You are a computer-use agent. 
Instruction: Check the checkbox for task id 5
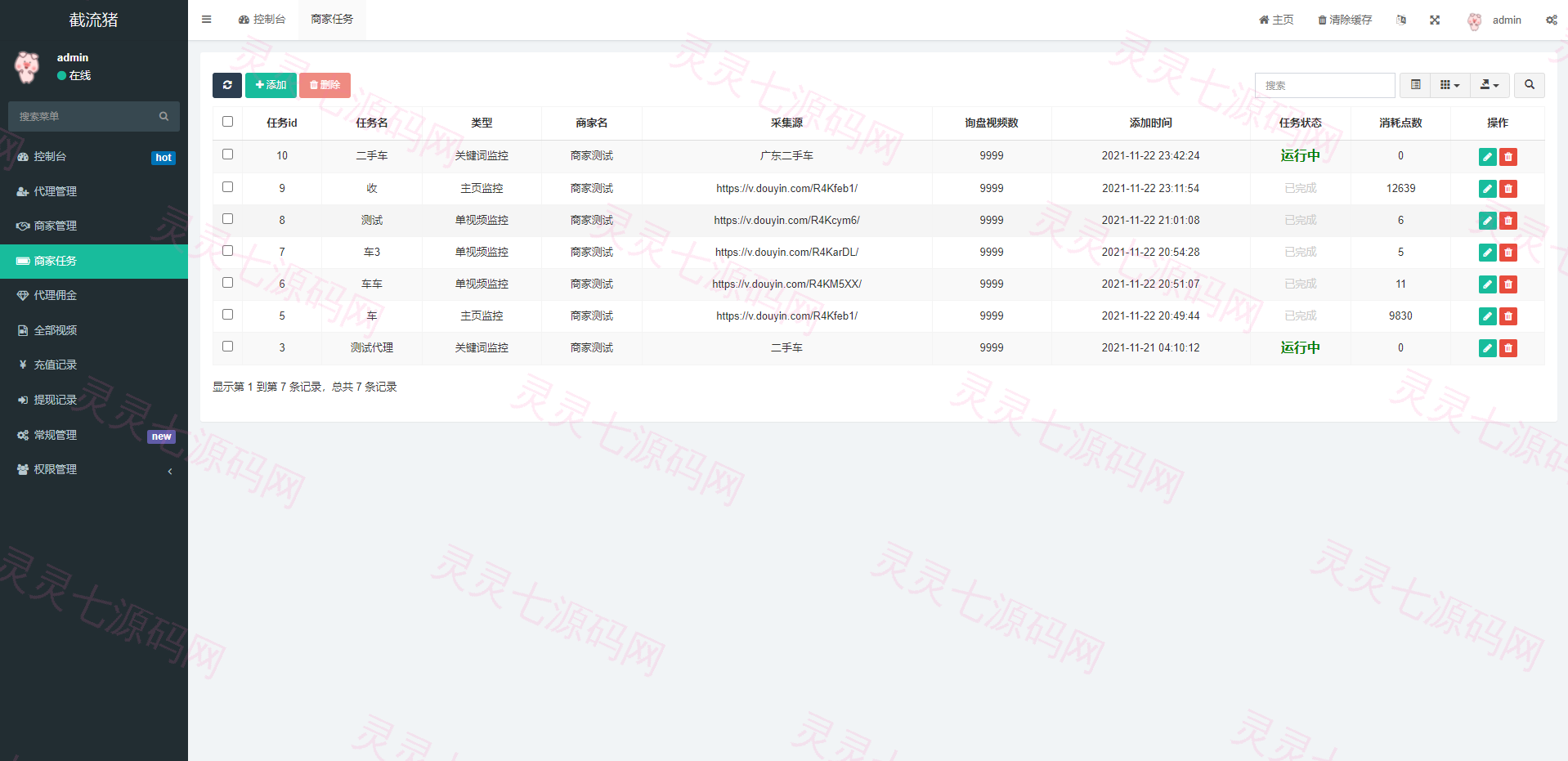tap(227, 315)
